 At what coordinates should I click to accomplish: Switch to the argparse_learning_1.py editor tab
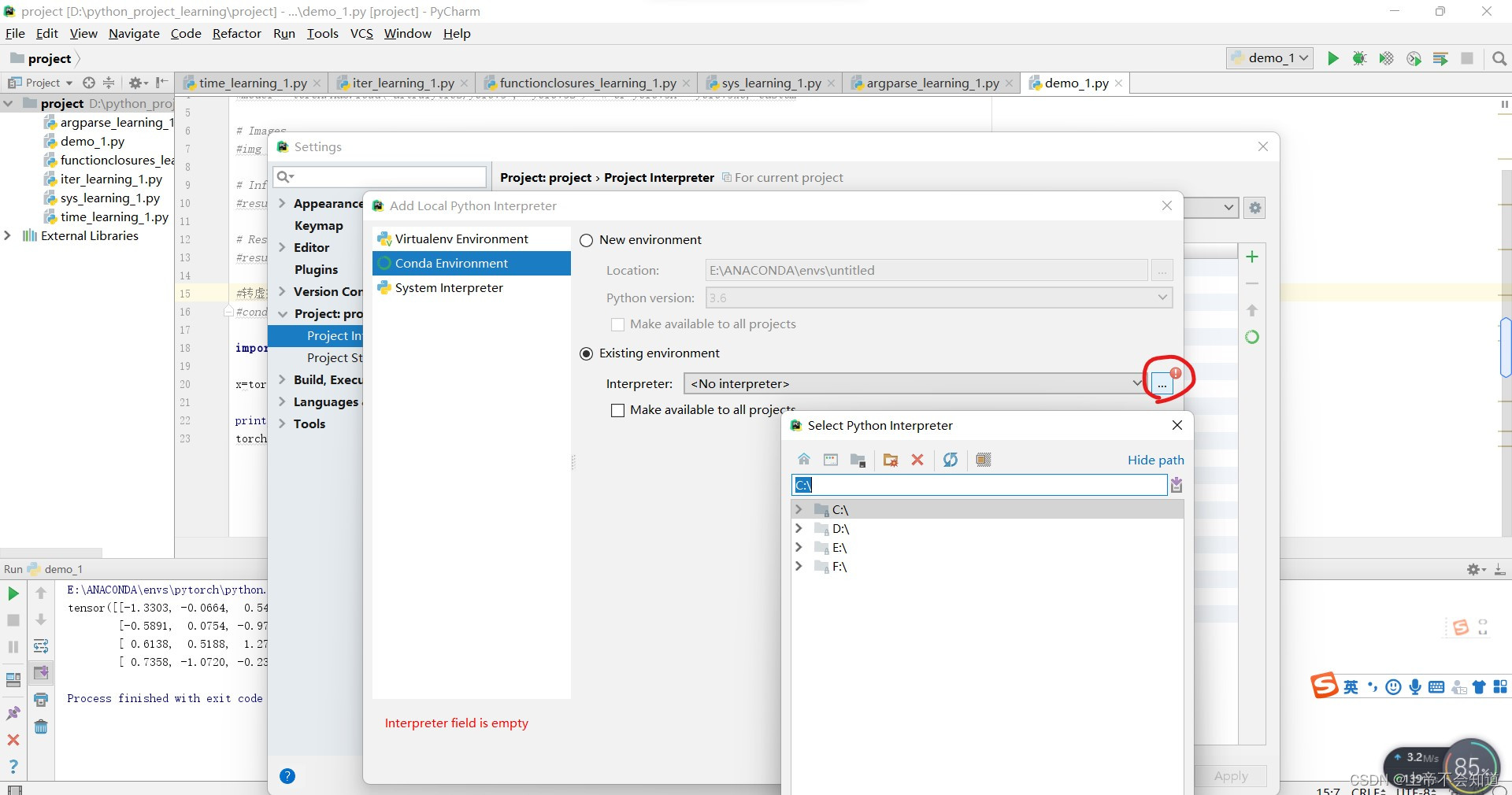click(x=931, y=83)
